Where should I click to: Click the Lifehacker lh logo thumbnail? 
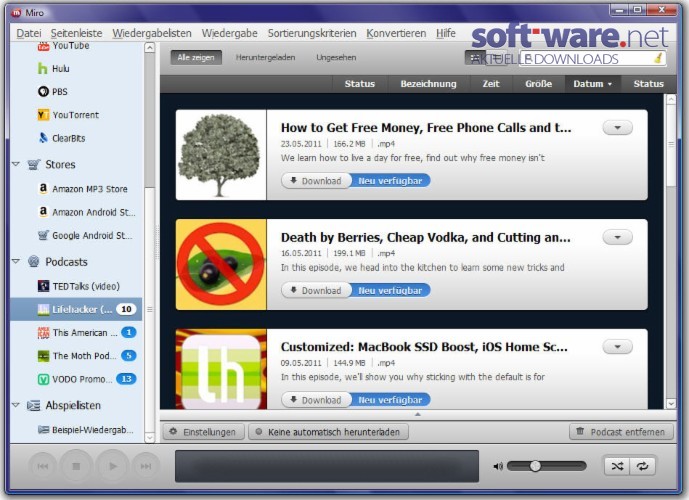221,369
